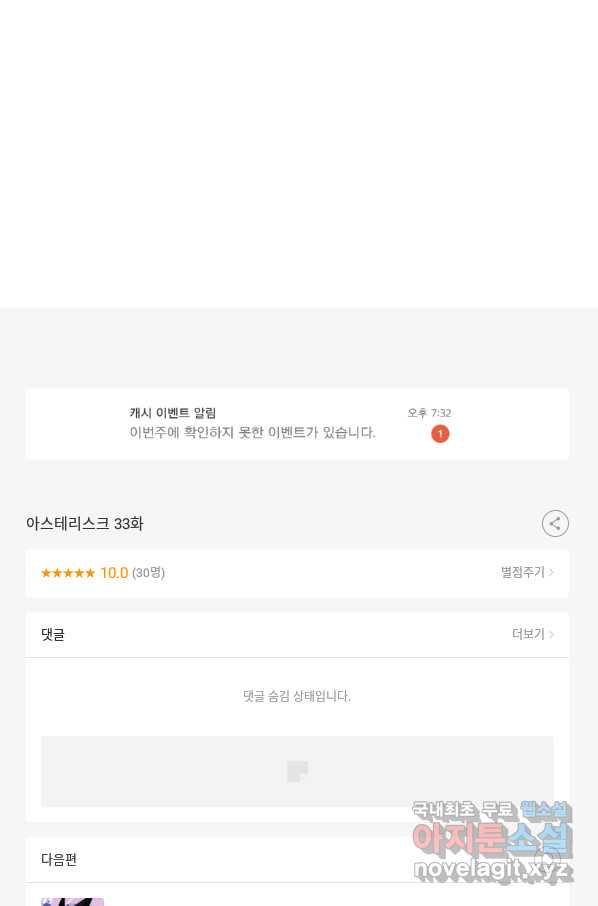598x906 pixels.
Task: Click the five orange rating stars
Action: [x=68, y=573]
